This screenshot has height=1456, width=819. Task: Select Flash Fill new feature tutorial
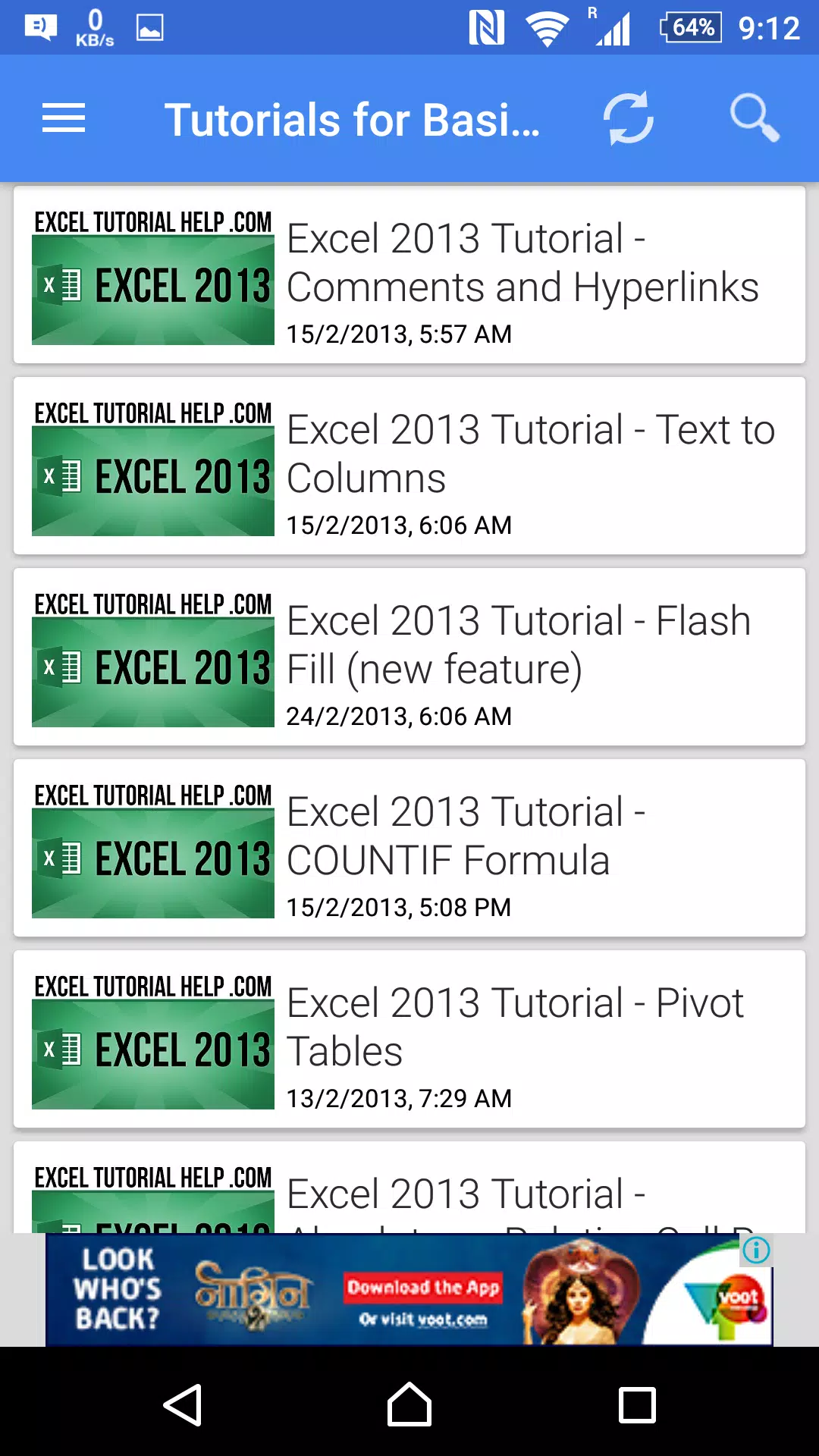[409, 657]
